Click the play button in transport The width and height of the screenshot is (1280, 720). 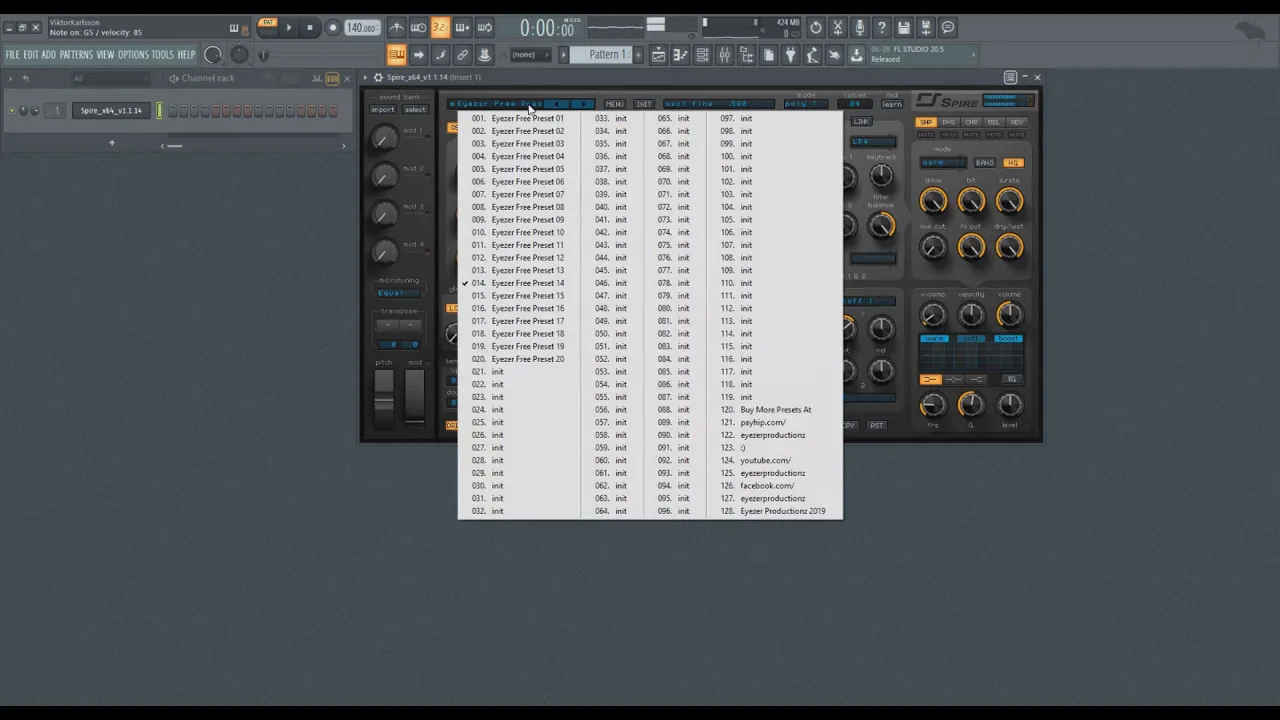pos(289,28)
